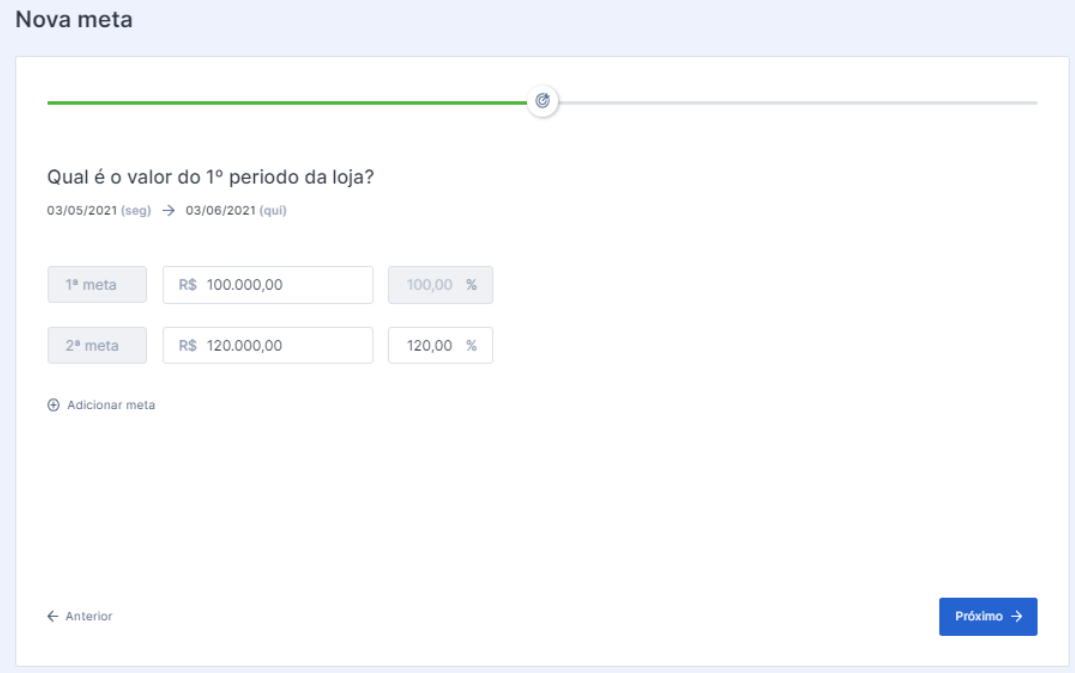Go to next step with the Próximo button
The height and width of the screenshot is (673, 1075).
click(987, 617)
